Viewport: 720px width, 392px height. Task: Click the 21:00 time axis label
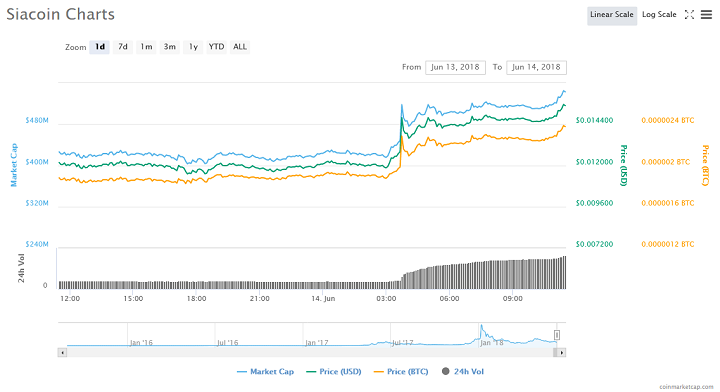(259, 298)
